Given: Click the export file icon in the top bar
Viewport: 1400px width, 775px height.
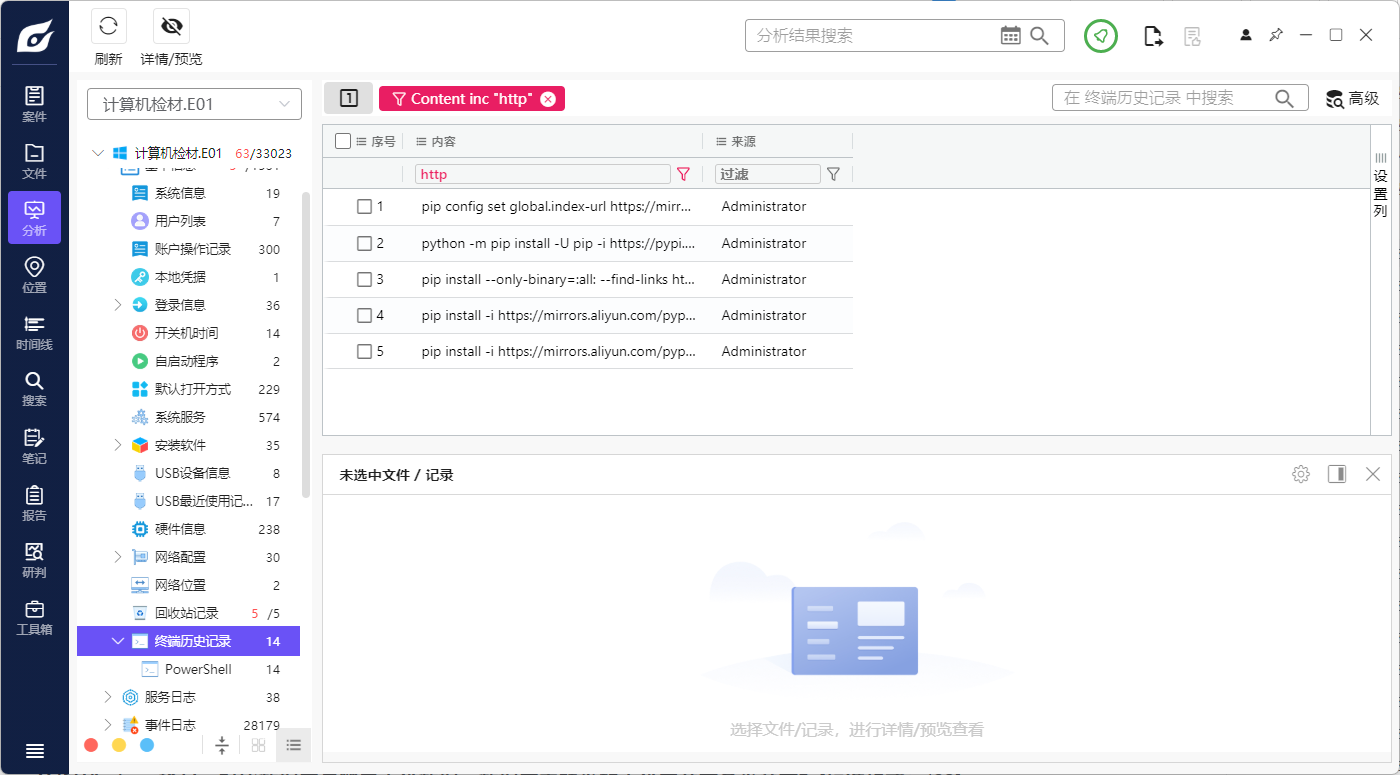Looking at the screenshot, I should pos(1153,36).
